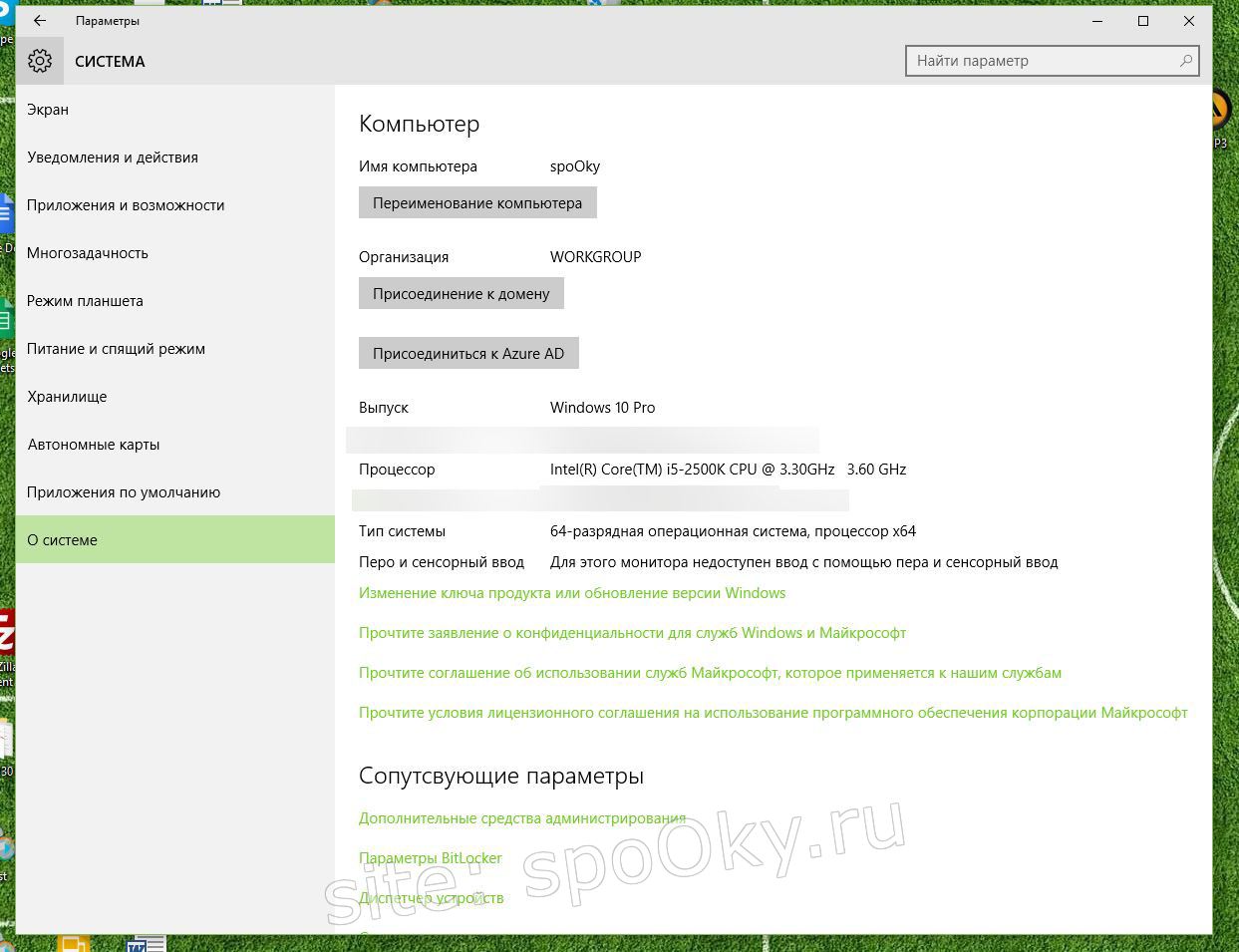1239x952 pixels.
Task: Open Дополнительные средства администрирования link
Action: point(522,818)
